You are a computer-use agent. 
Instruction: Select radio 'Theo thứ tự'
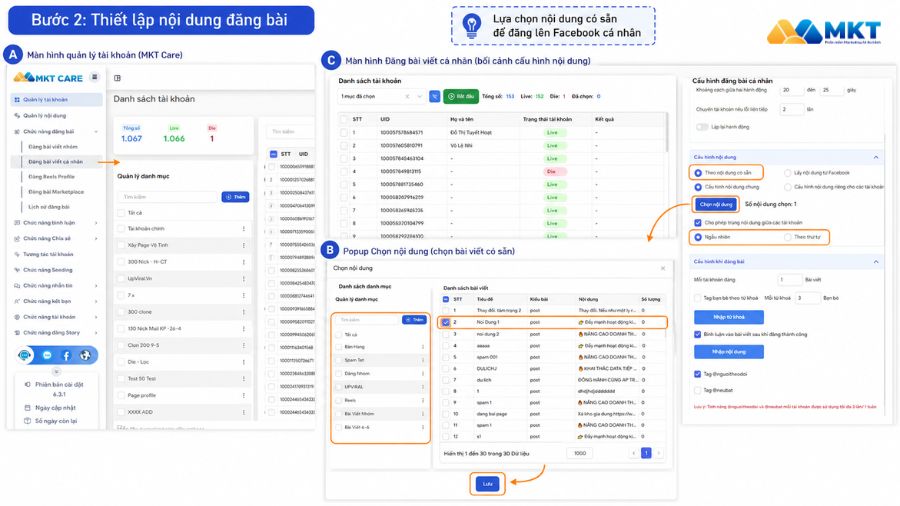click(788, 237)
